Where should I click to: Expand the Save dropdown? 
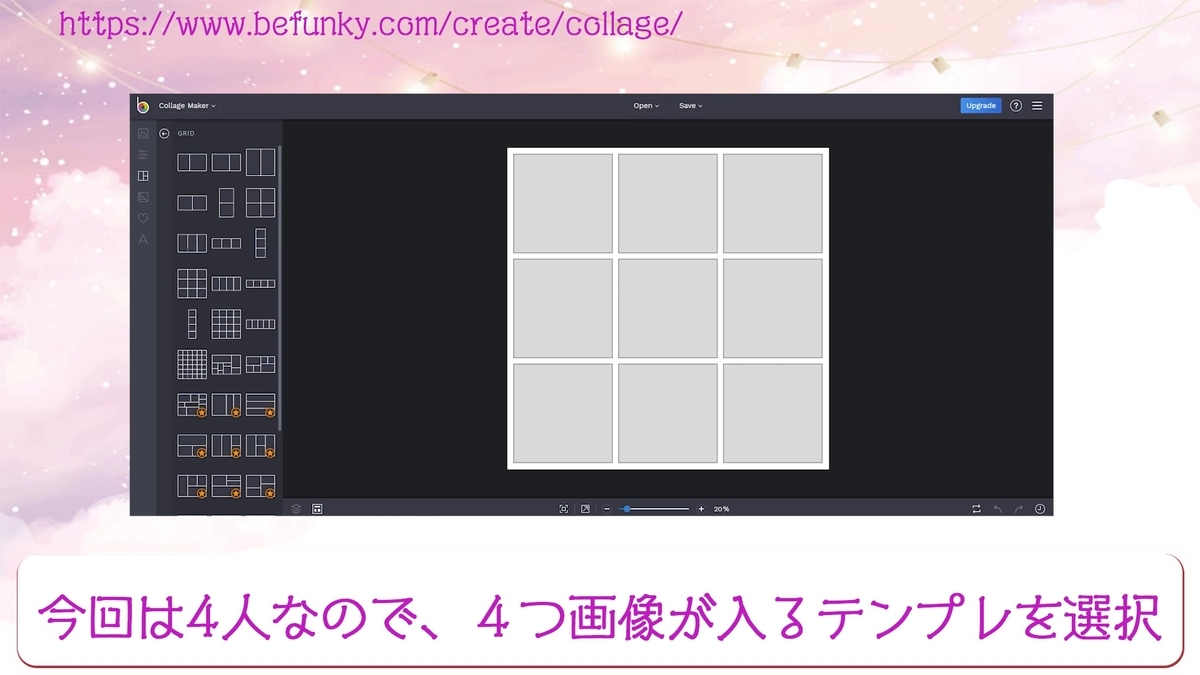[x=690, y=105]
